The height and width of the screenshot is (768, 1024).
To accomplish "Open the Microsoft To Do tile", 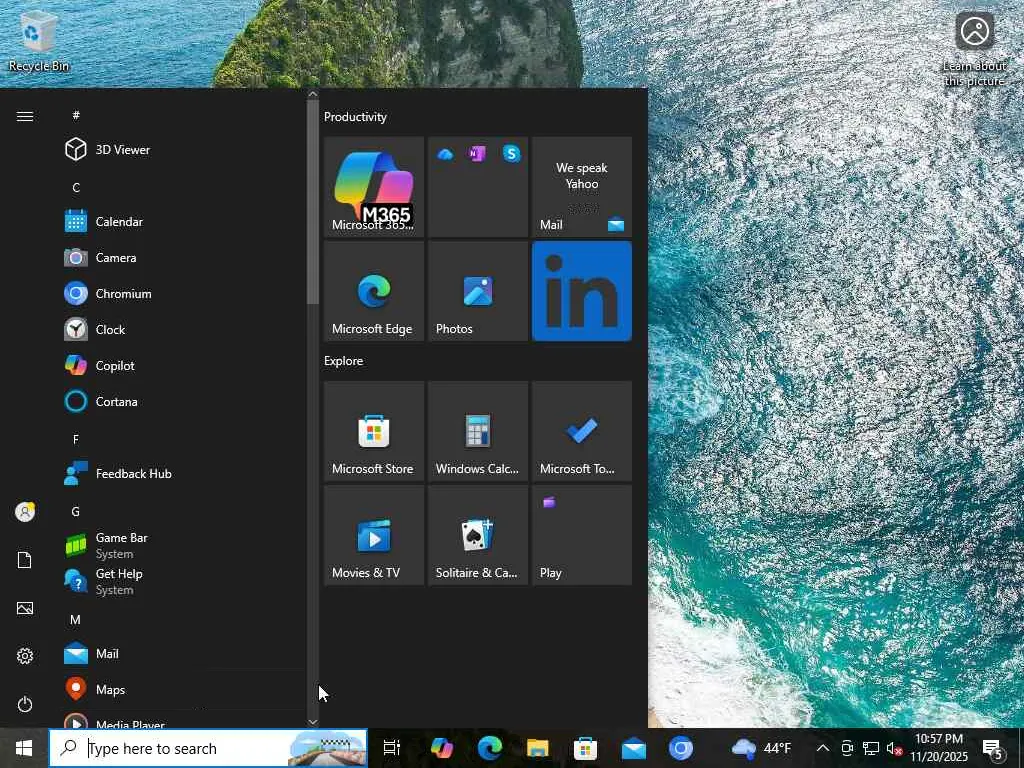I will click(x=582, y=431).
